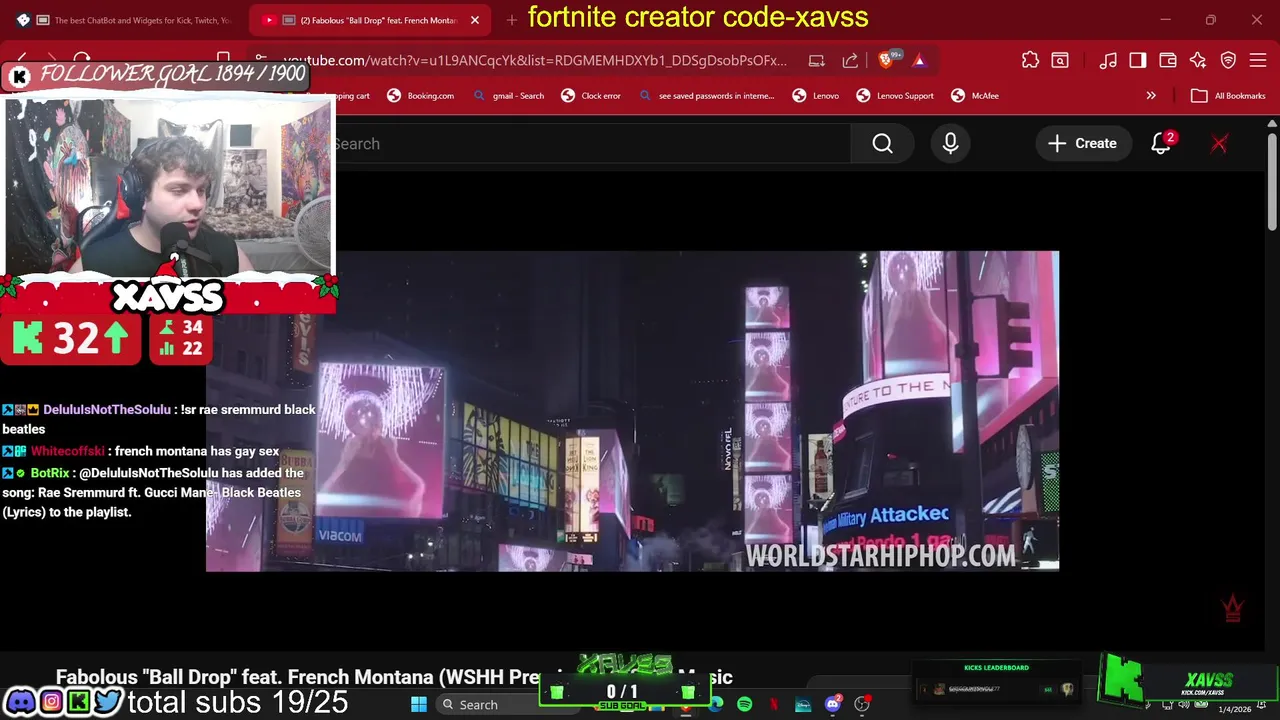This screenshot has height=720, width=1280.
Task: Open the Leo AI sparkle icon
Action: click(1197, 60)
